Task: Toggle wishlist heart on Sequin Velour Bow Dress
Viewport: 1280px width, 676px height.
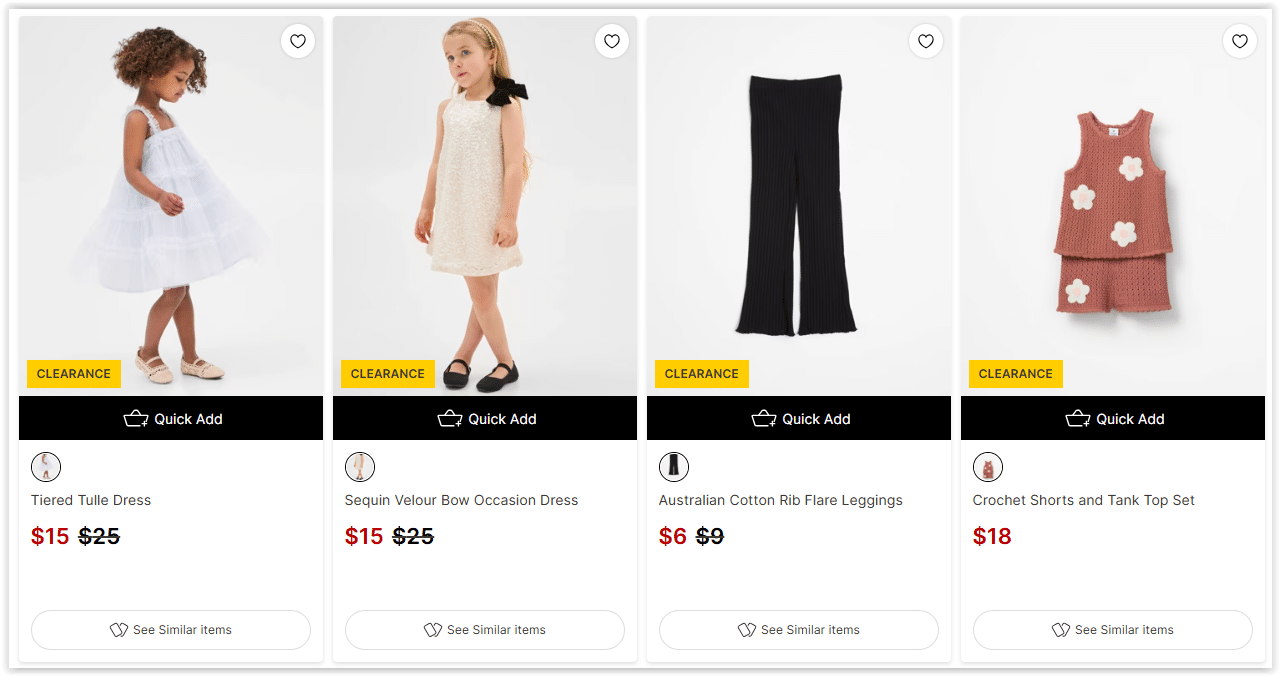Action: [x=612, y=41]
